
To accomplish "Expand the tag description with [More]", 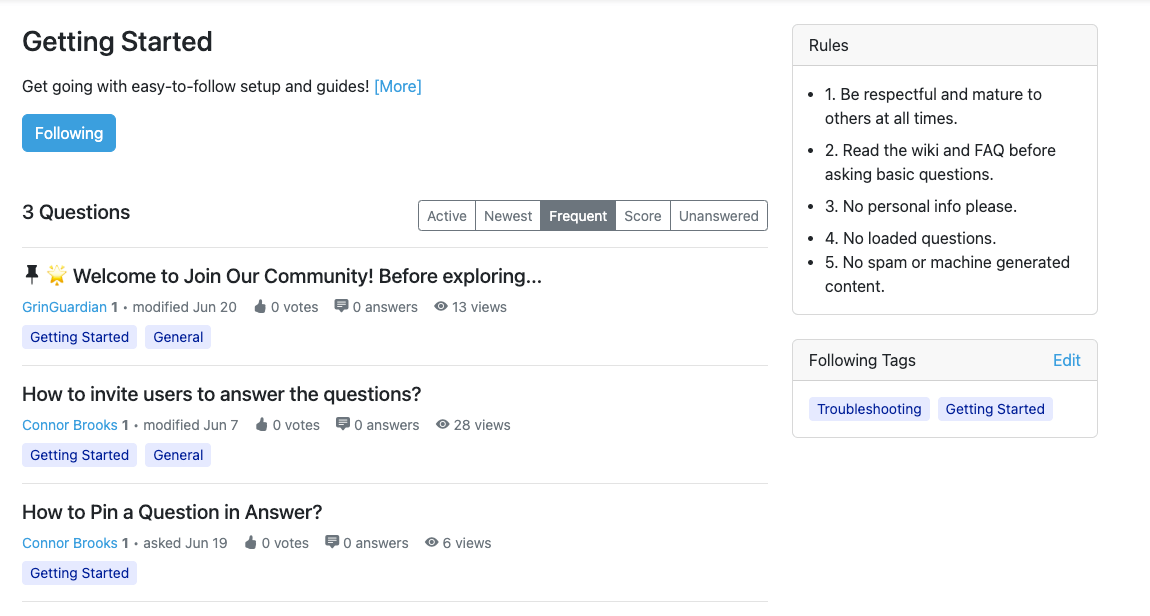I will [x=398, y=86].
